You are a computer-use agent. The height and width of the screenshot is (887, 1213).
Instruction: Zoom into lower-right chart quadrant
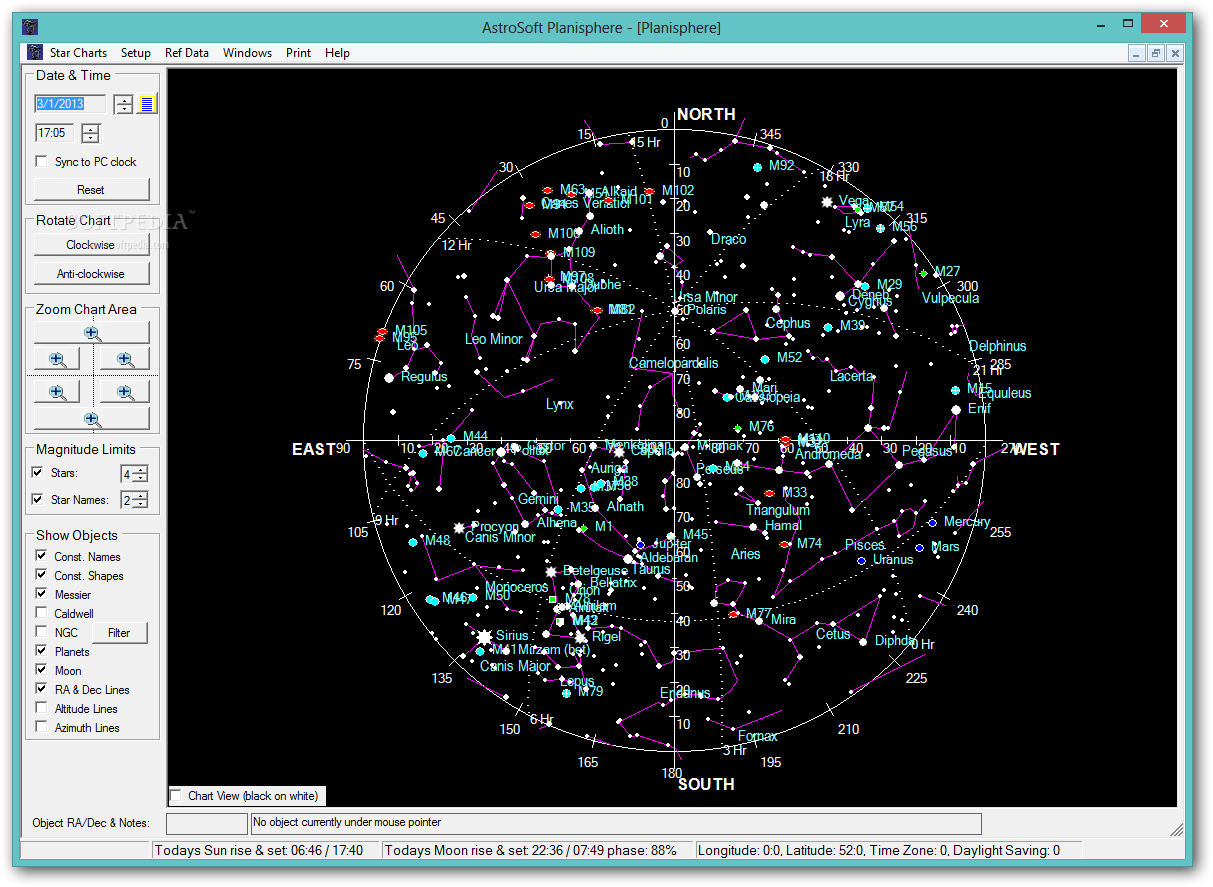(x=125, y=392)
